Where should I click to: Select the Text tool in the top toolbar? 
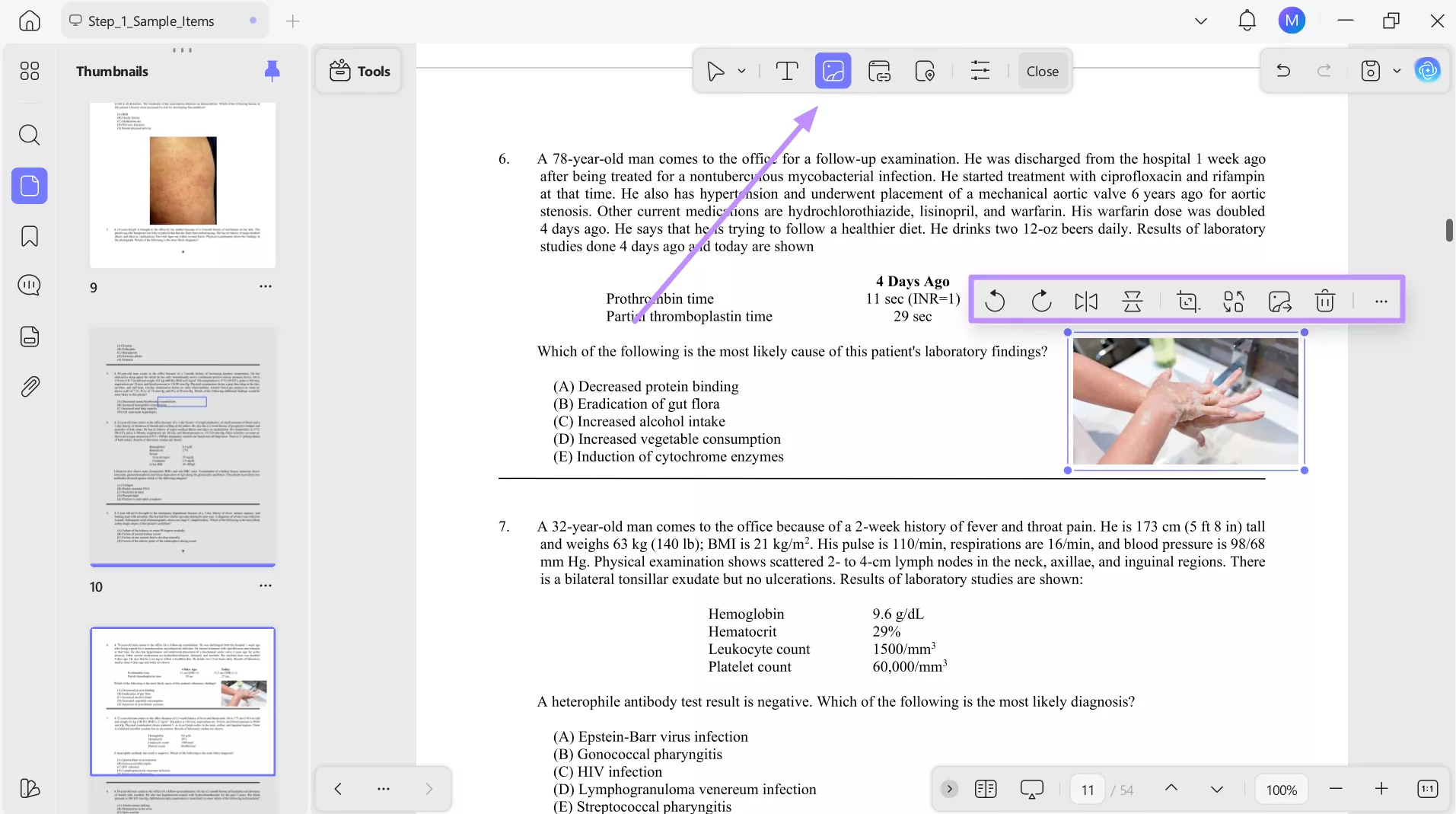787,71
